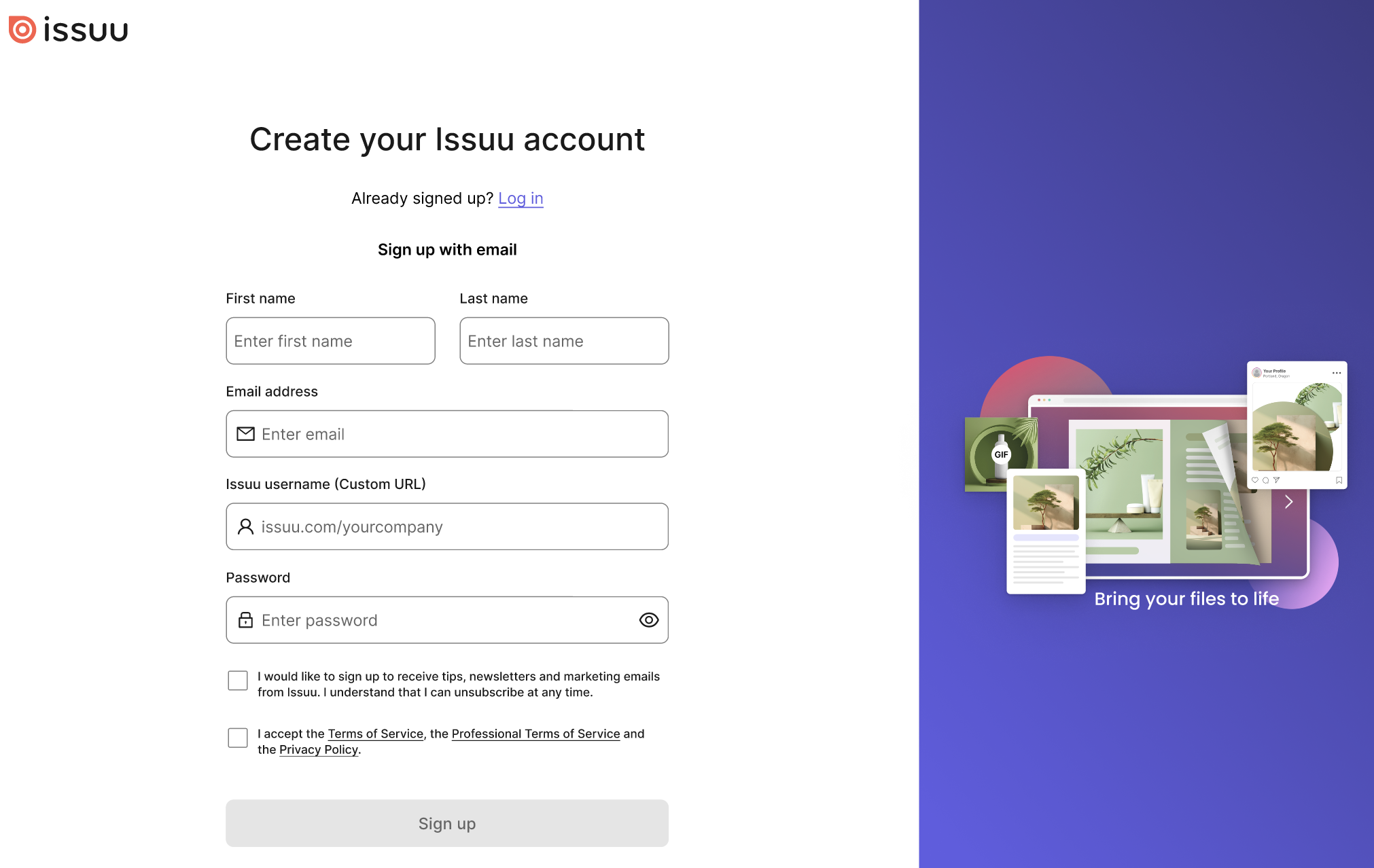The width and height of the screenshot is (1374, 868).
Task: Accept the Terms of Service checkbox
Action: click(238, 738)
